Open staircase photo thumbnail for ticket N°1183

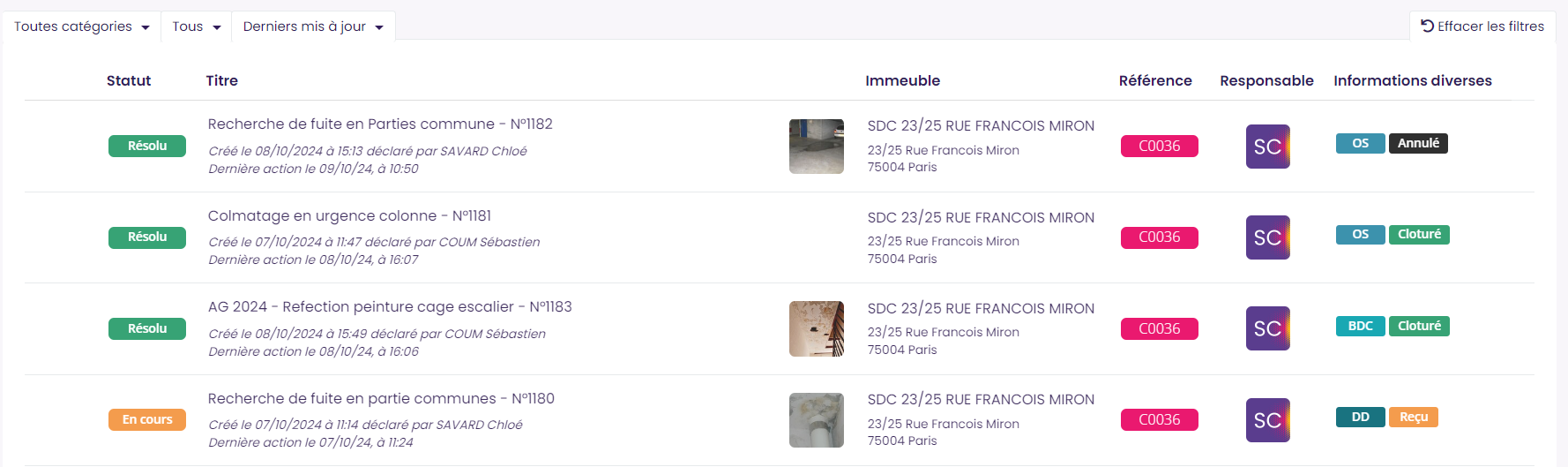816,328
